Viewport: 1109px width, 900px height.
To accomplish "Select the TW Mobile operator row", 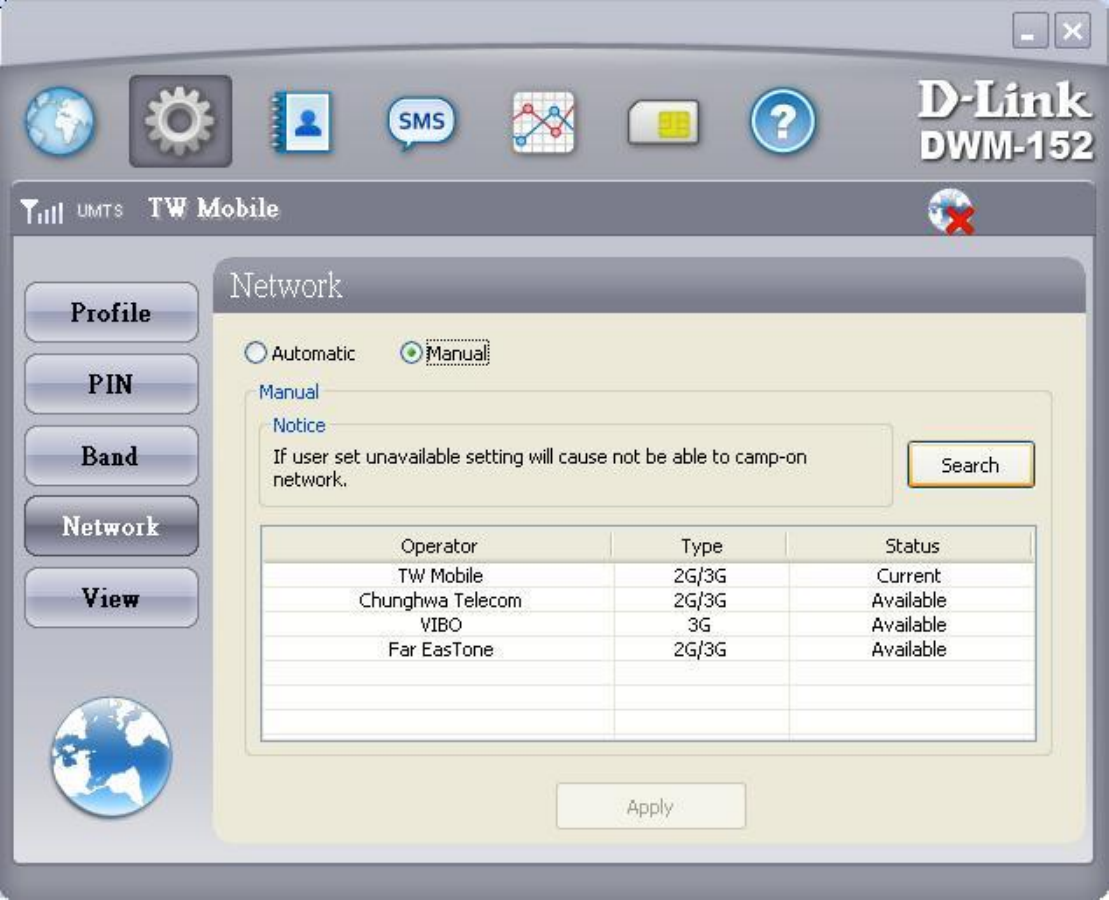I will click(x=648, y=575).
